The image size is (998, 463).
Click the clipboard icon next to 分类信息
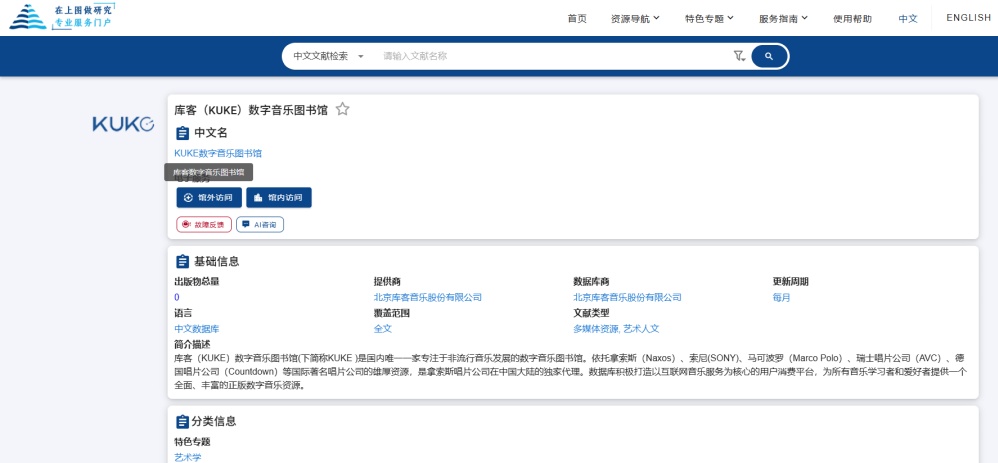coord(182,421)
